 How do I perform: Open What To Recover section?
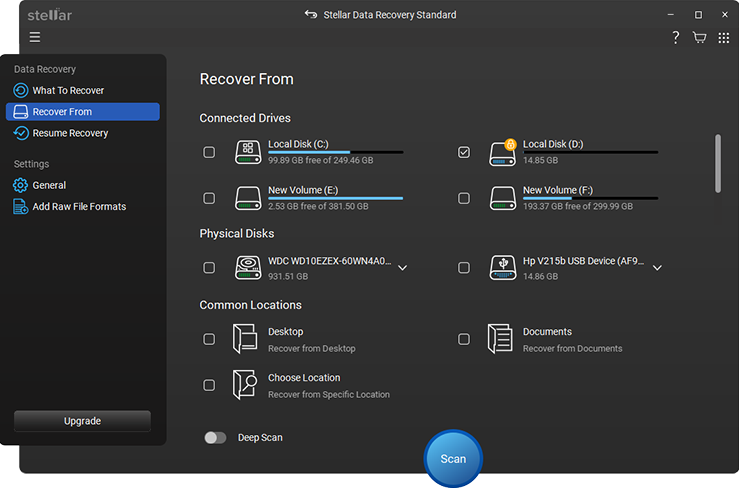point(83,90)
